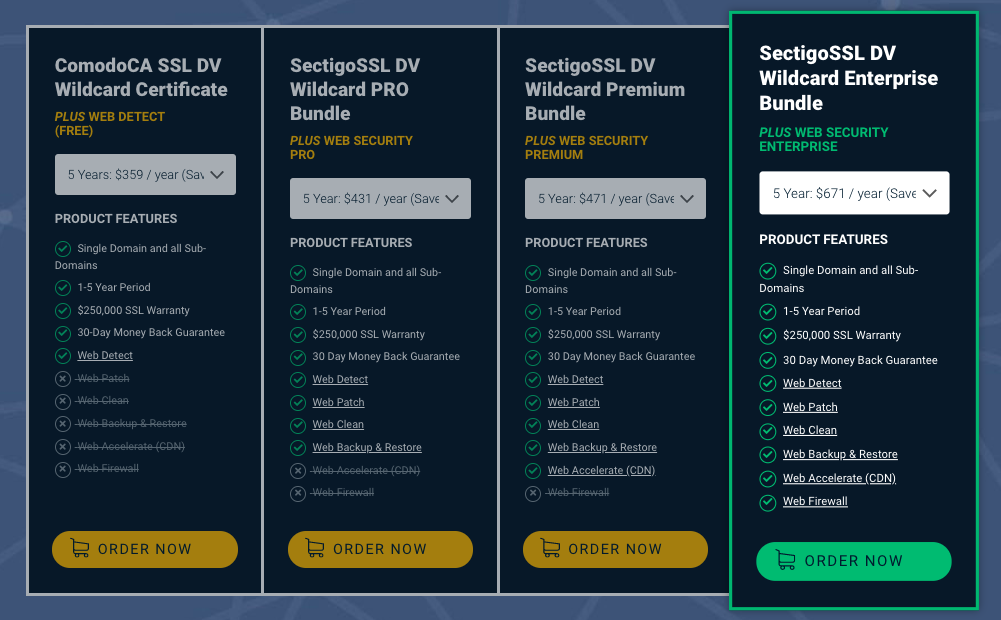
Task: Expand the Premium Bundle pricing options
Action: click(x=615, y=198)
